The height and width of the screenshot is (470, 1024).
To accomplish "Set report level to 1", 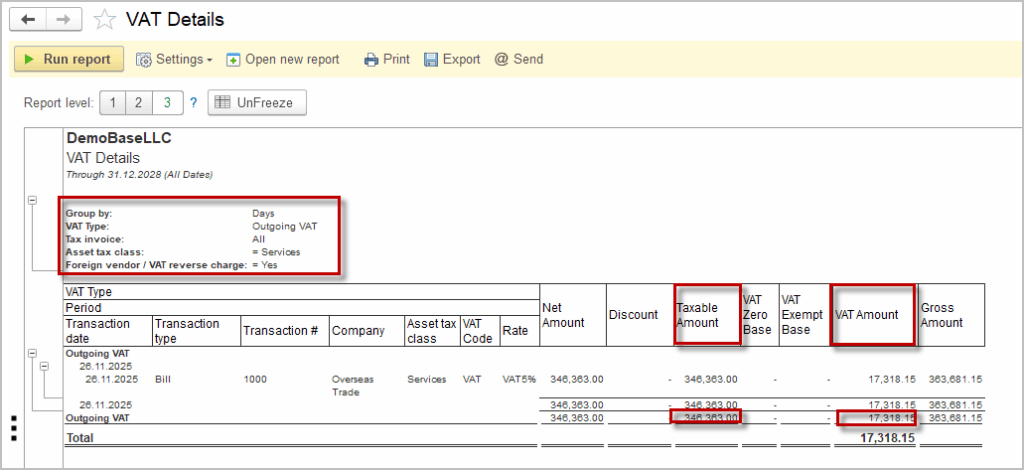I will coord(113,102).
